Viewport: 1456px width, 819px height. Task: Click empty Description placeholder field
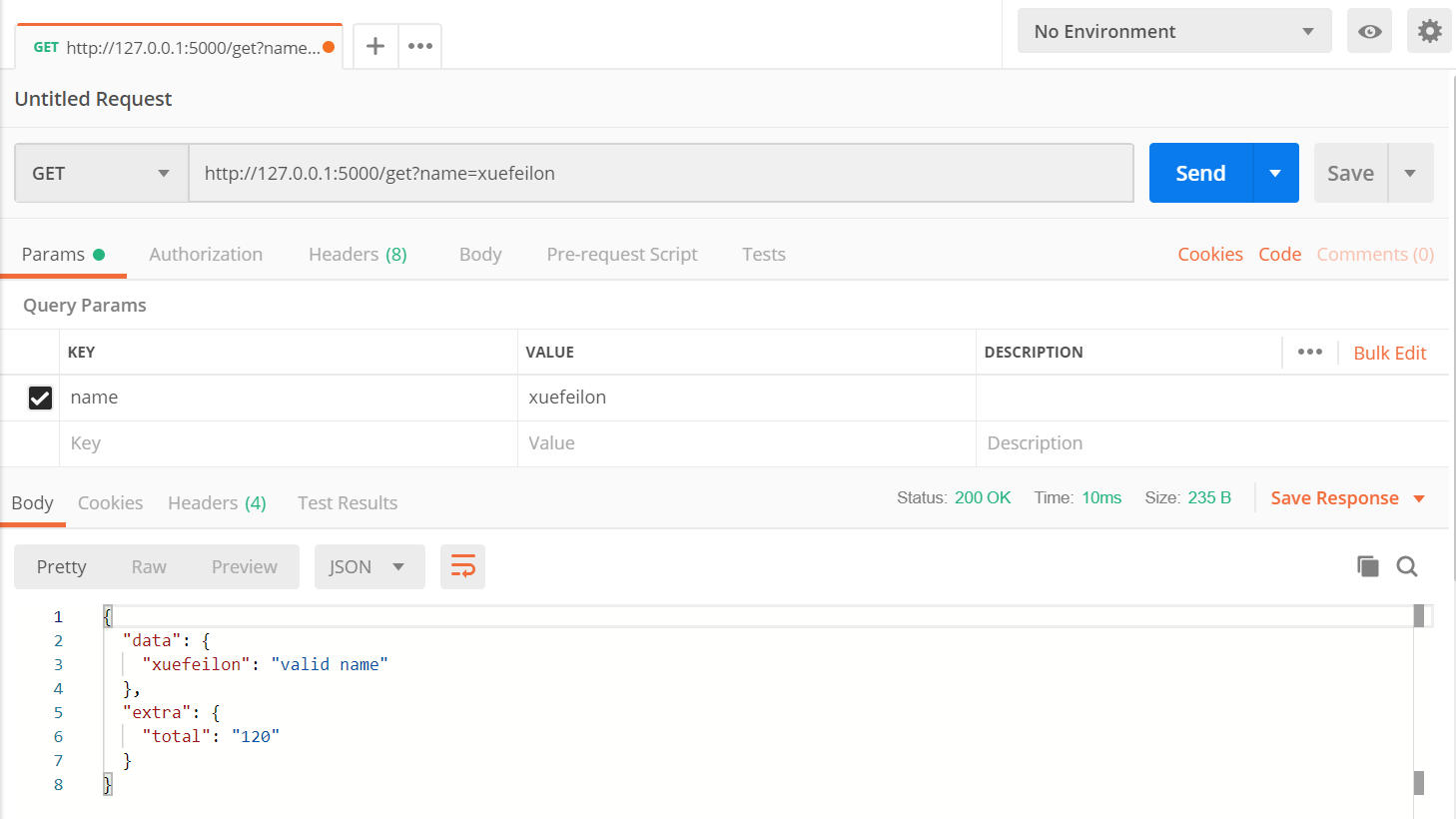tap(1212, 443)
